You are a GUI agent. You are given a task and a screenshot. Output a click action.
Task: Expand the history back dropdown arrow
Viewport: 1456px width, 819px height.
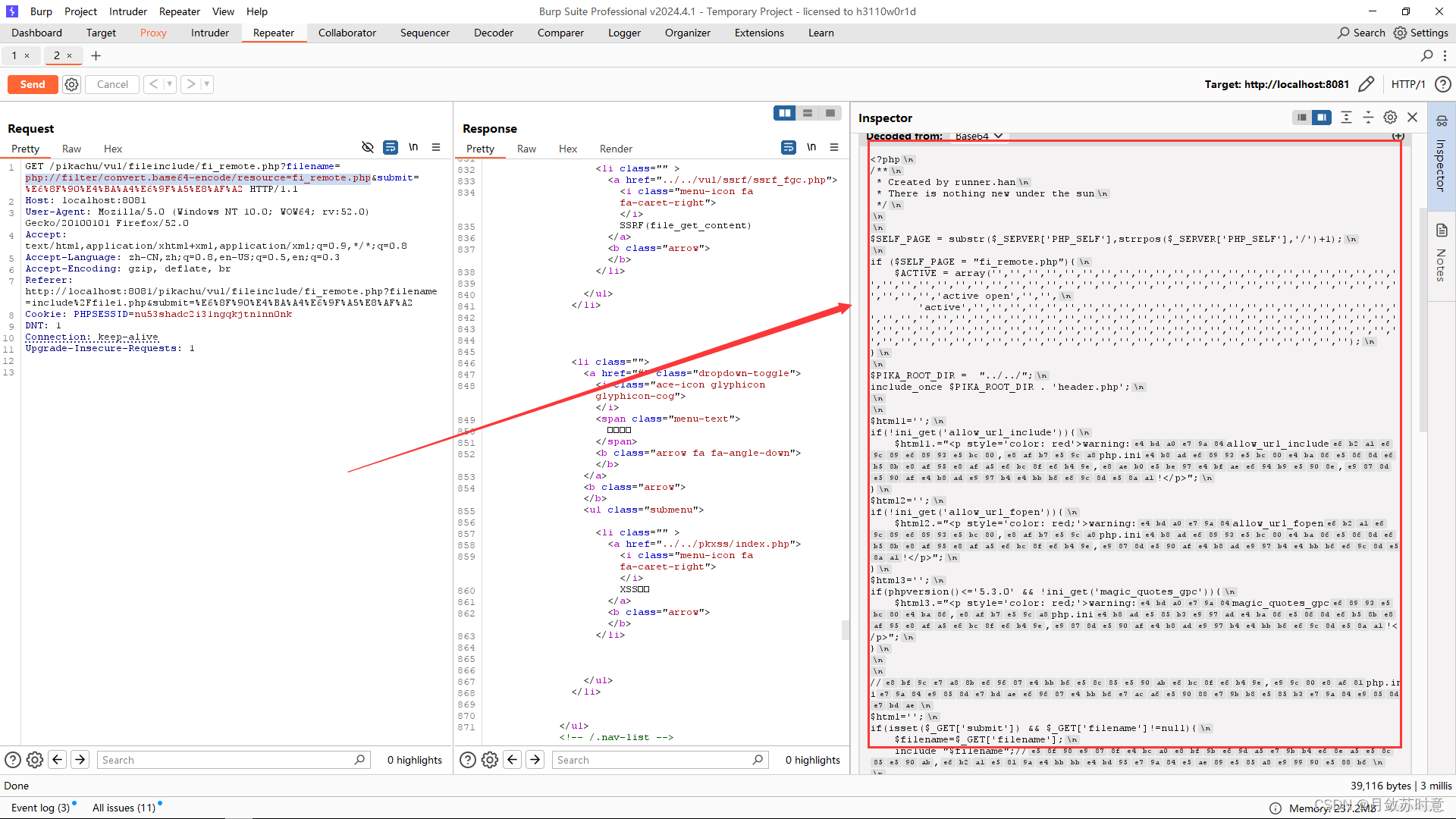pos(170,84)
